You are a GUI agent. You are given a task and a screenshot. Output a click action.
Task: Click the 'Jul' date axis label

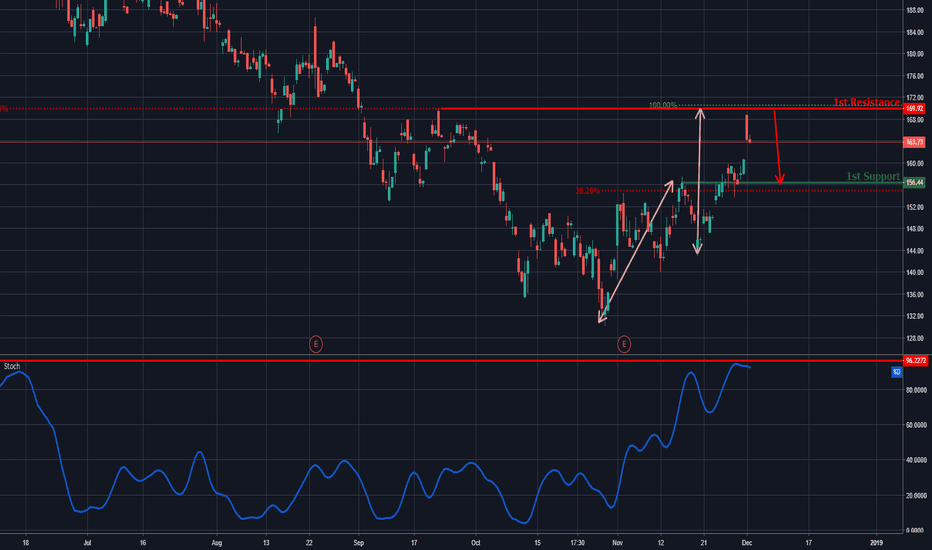(x=87, y=543)
